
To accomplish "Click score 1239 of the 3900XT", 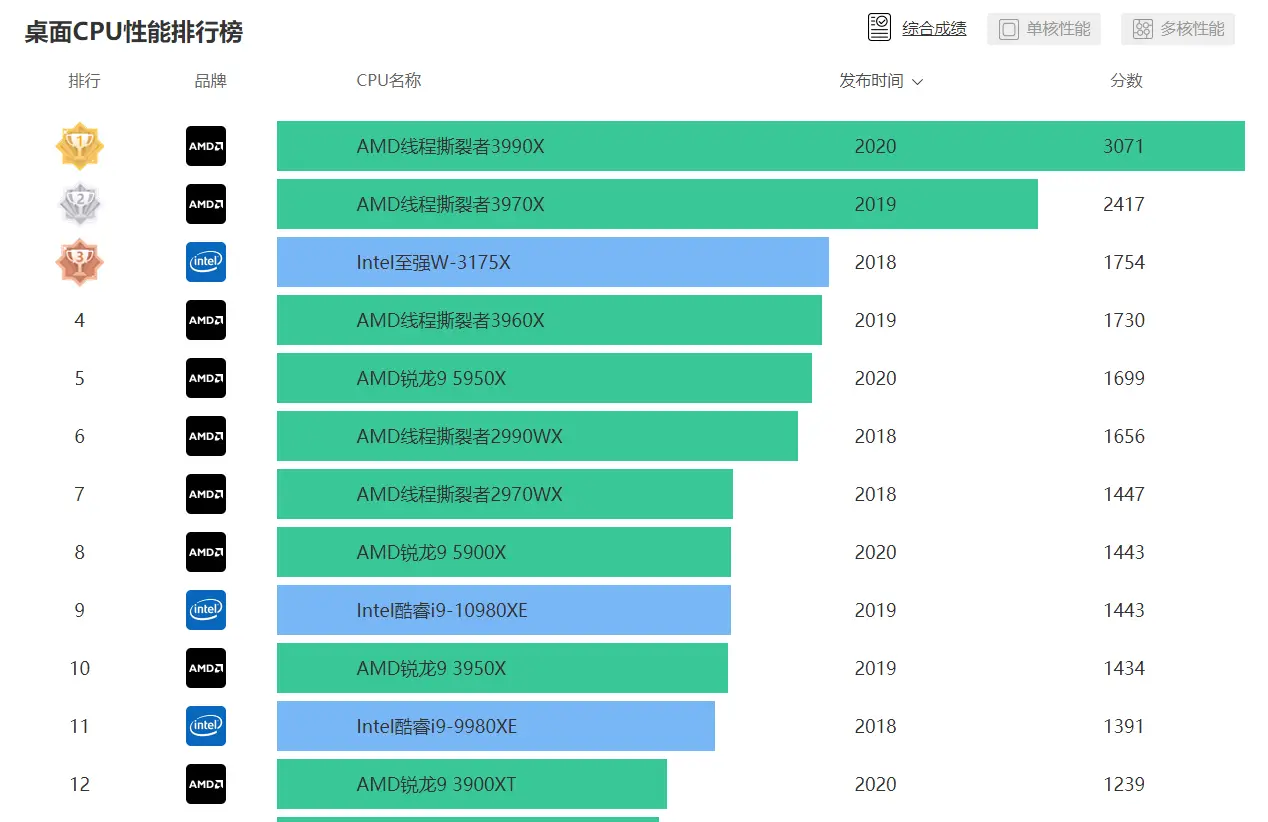I will point(1124,784).
